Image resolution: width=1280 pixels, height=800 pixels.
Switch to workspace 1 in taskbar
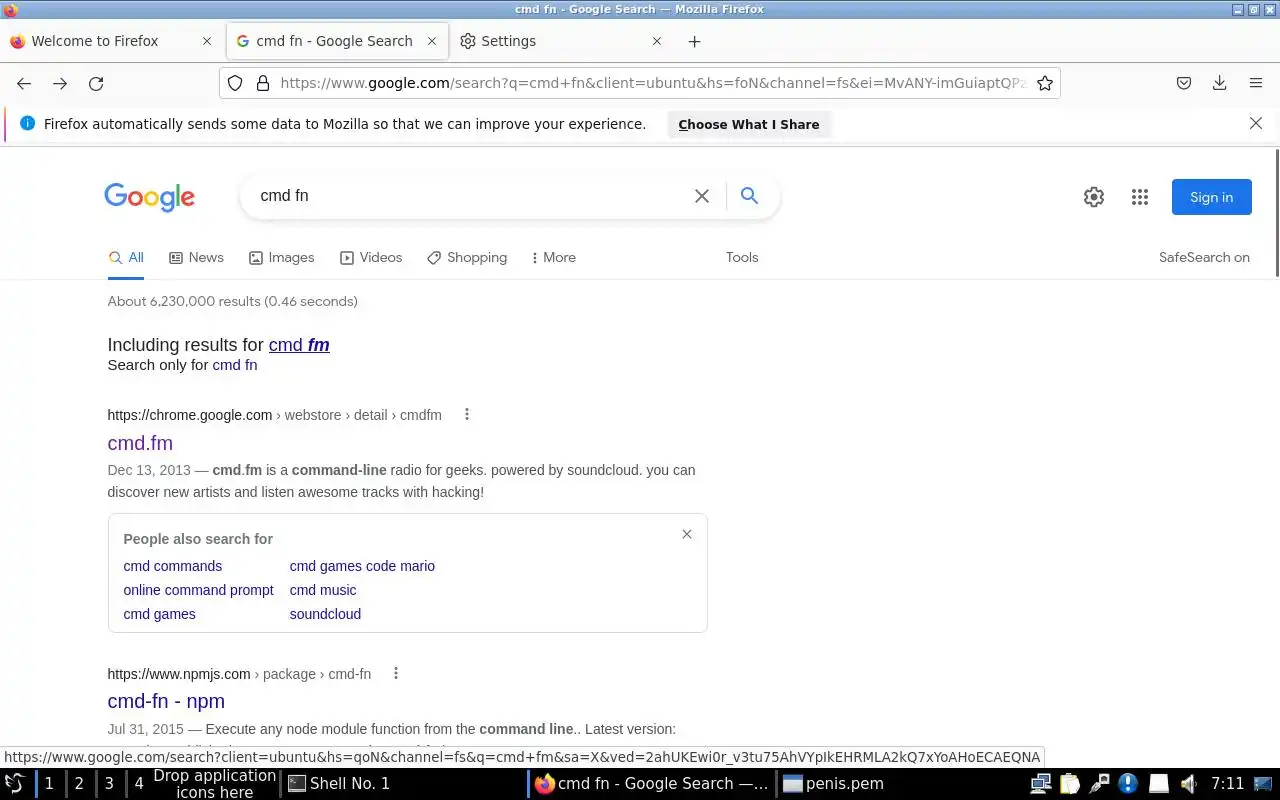point(49,784)
